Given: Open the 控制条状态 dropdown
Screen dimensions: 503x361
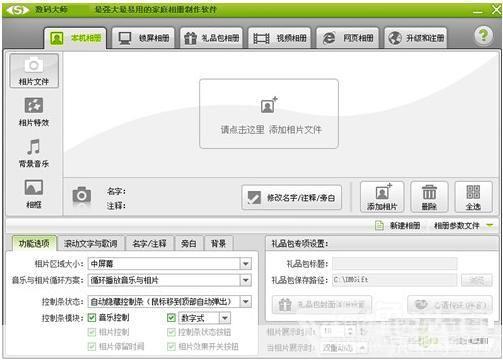Looking at the screenshot, I should click(170, 302).
